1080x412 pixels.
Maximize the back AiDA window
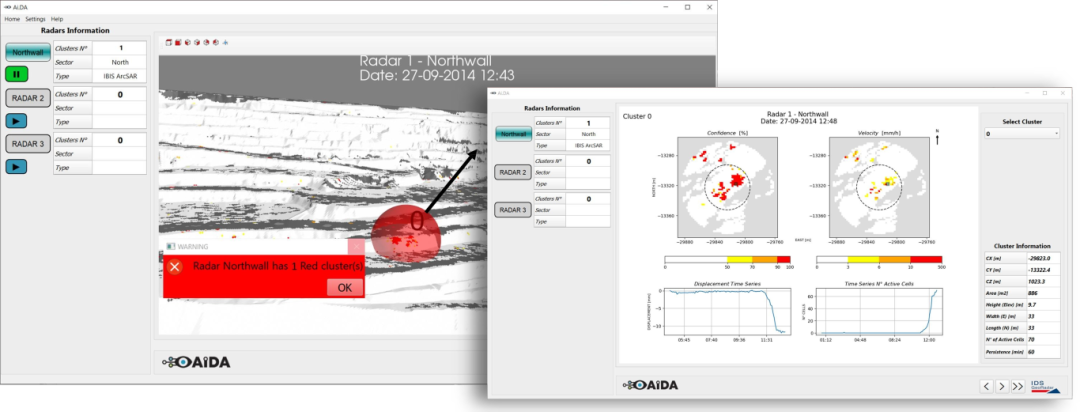click(x=687, y=7)
